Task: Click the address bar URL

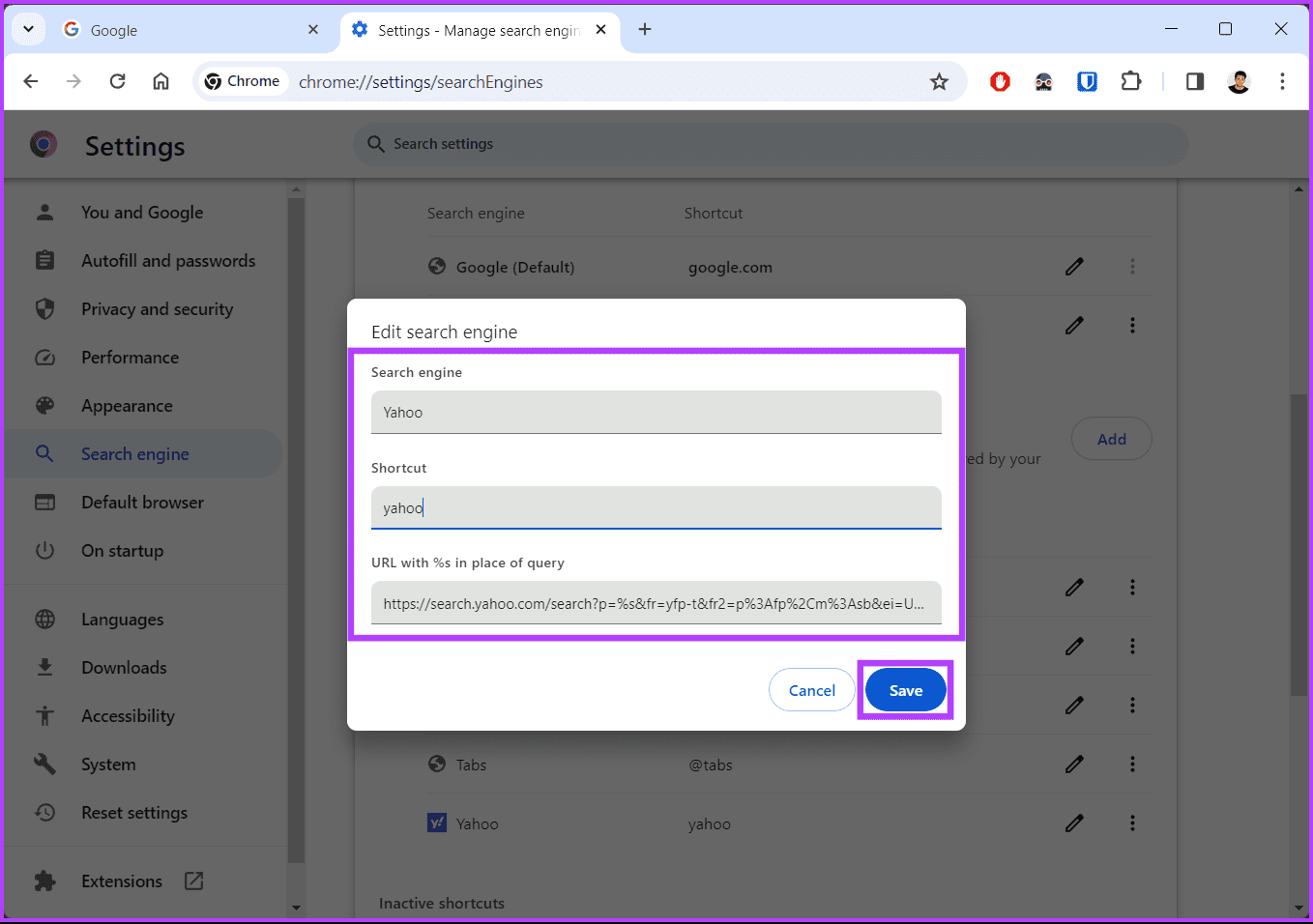Action: pyautogui.click(x=421, y=82)
